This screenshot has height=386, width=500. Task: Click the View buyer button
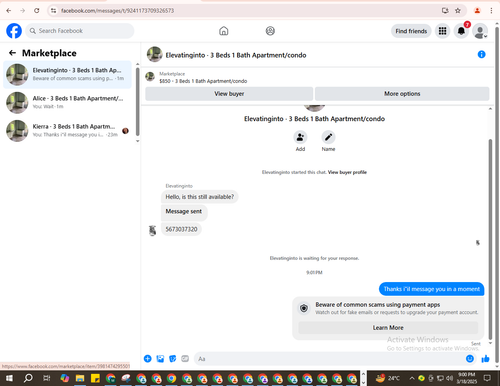(x=229, y=94)
